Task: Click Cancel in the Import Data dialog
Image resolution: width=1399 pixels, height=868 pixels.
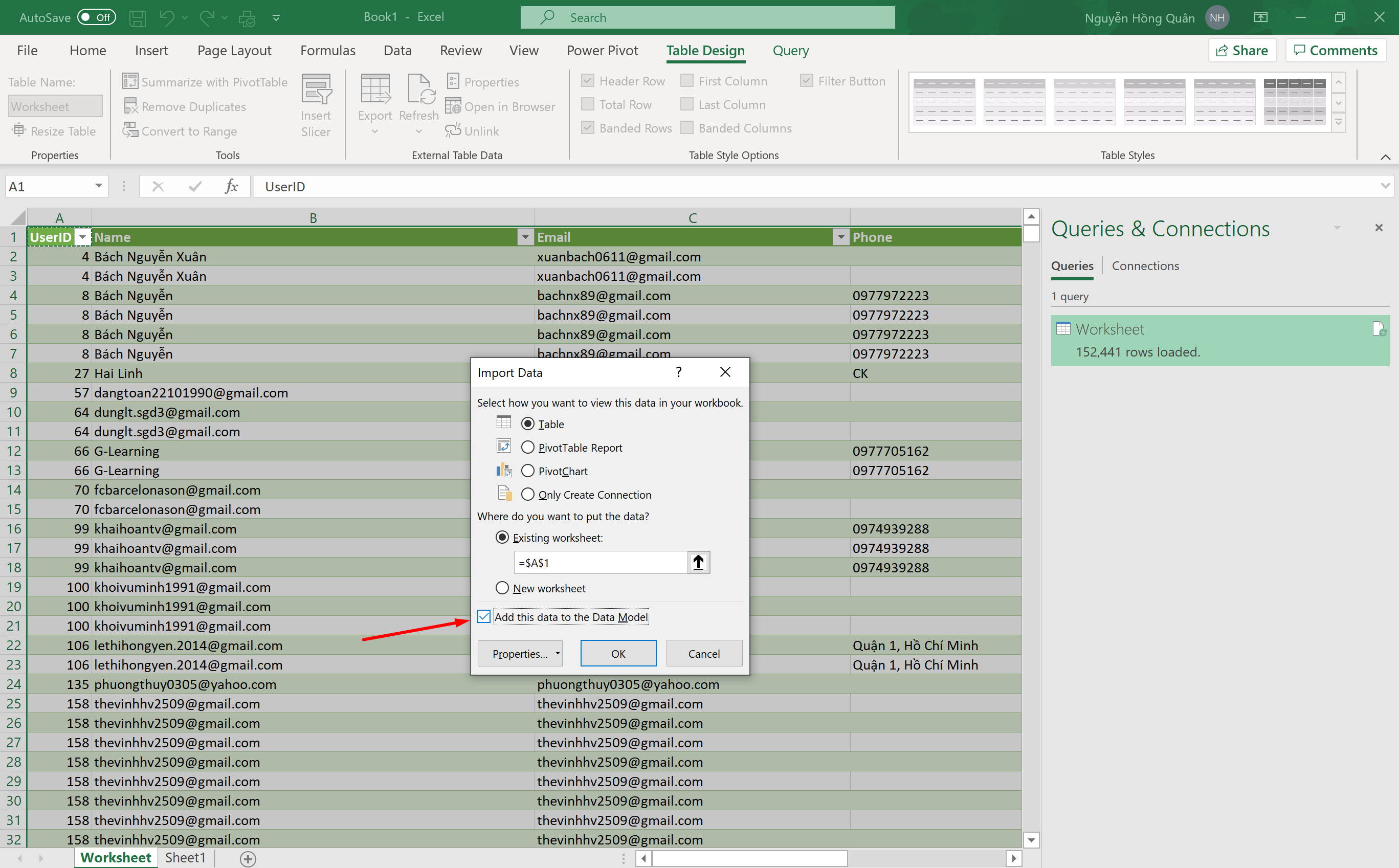Action: pyautogui.click(x=703, y=653)
